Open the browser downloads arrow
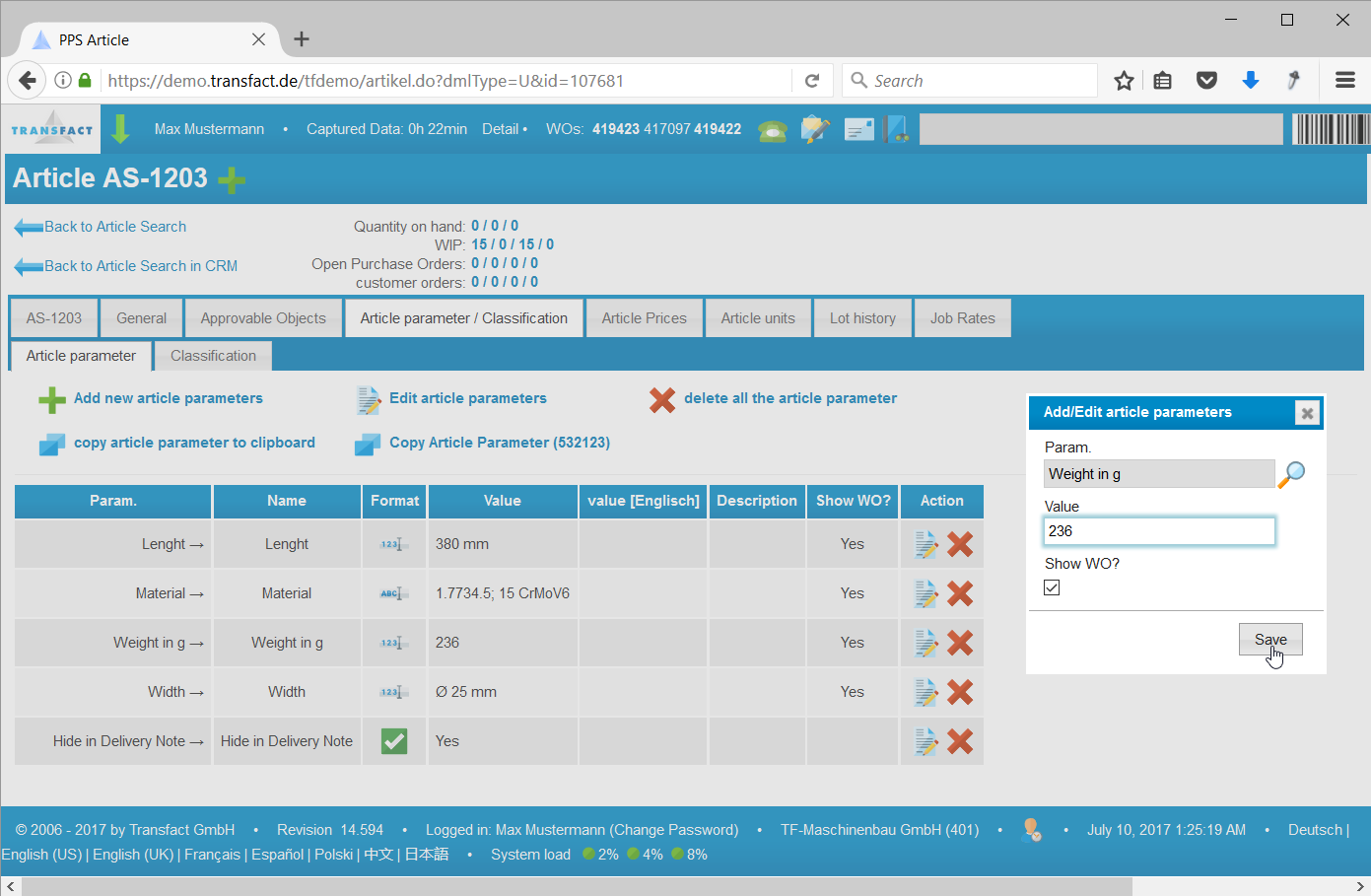 [x=1250, y=81]
